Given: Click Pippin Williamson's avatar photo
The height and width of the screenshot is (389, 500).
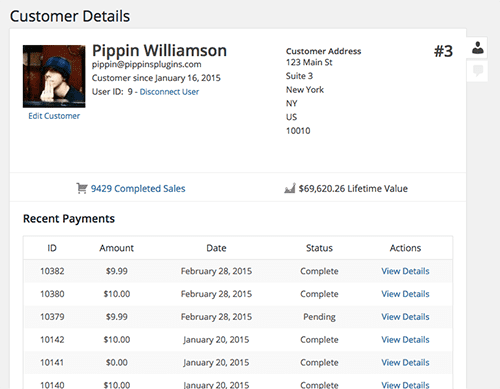Looking at the screenshot, I should 54,76.
